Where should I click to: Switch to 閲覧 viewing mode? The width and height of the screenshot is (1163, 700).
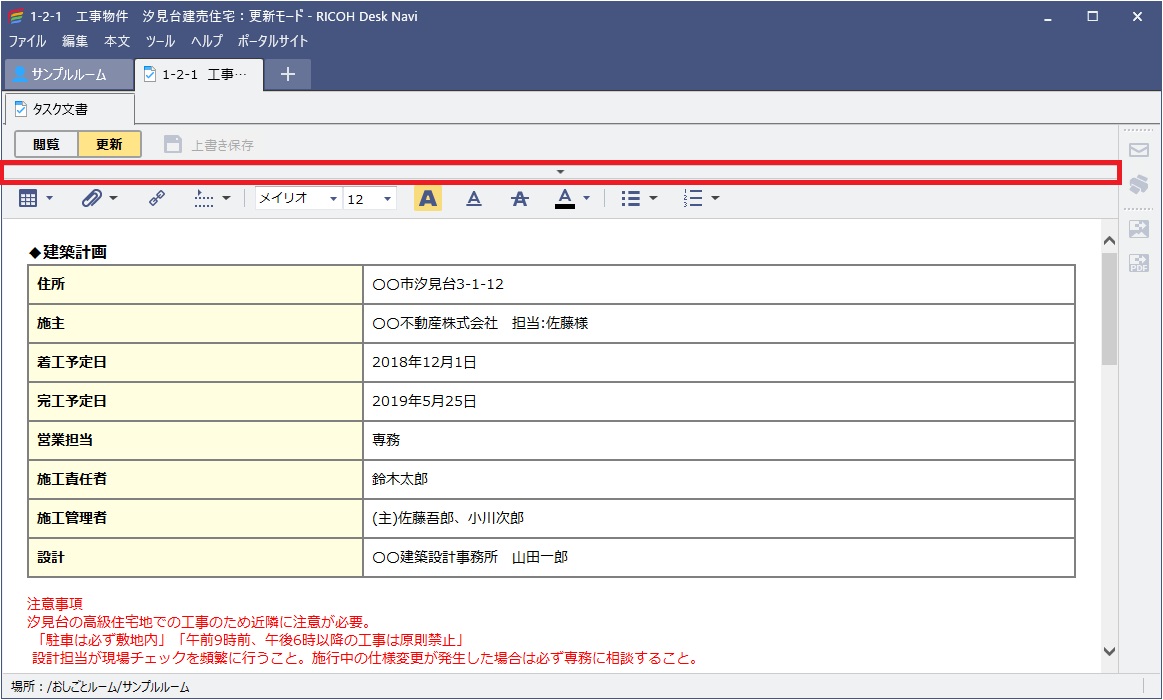point(44,143)
